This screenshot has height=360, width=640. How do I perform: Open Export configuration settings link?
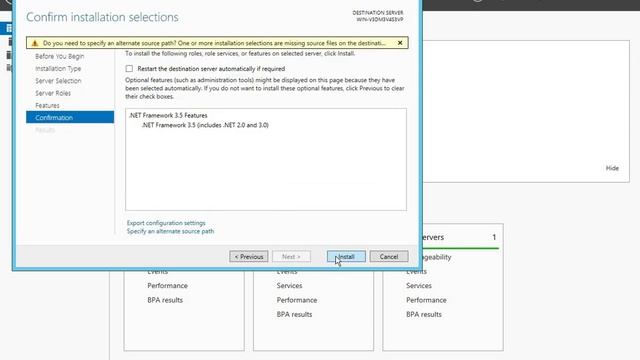coord(166,223)
